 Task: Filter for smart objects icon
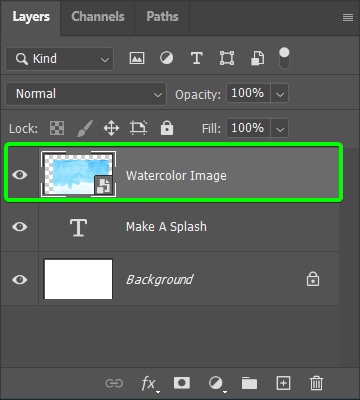pos(257,59)
